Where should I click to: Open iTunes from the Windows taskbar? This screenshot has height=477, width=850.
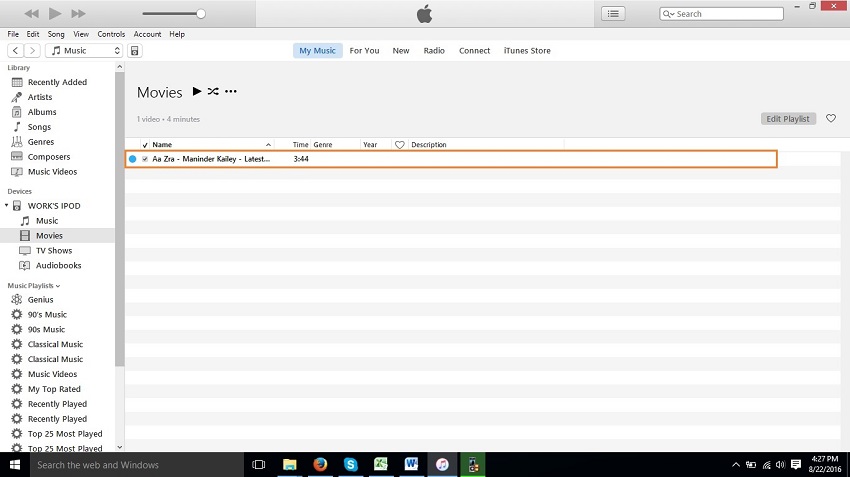(441, 465)
